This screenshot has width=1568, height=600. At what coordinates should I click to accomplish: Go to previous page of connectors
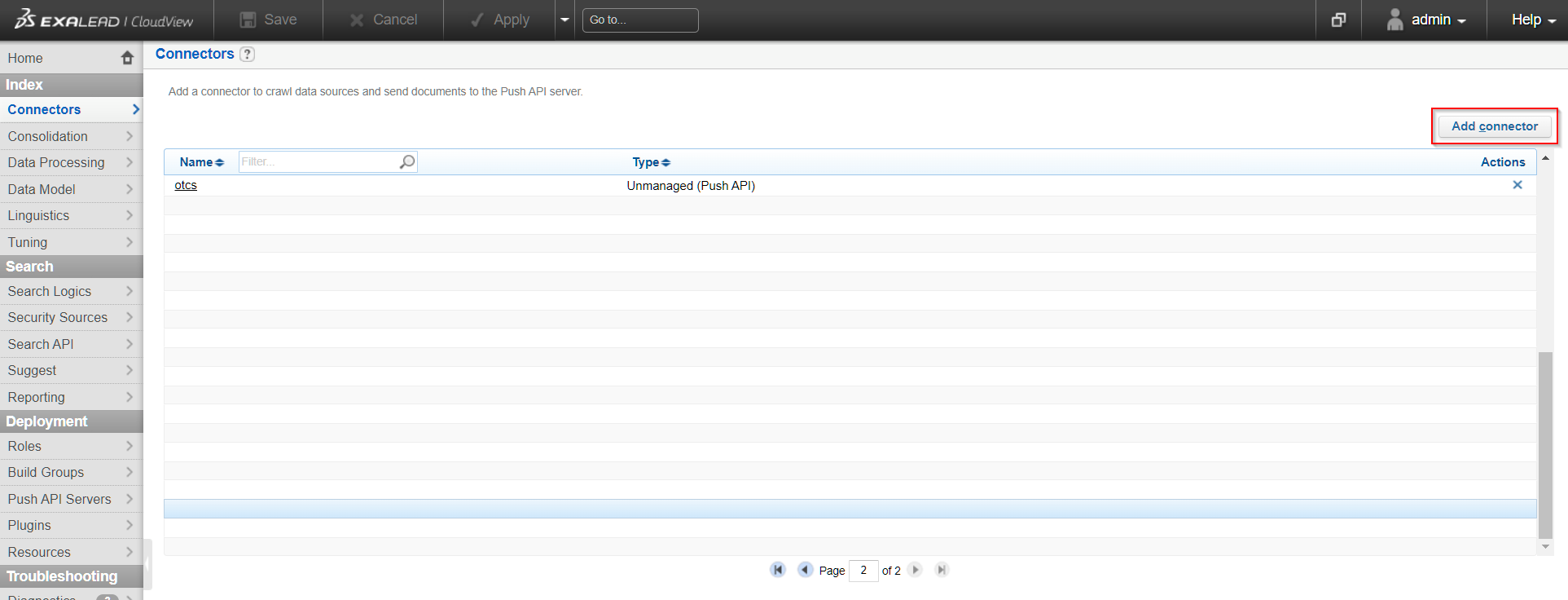pyautogui.click(x=805, y=570)
